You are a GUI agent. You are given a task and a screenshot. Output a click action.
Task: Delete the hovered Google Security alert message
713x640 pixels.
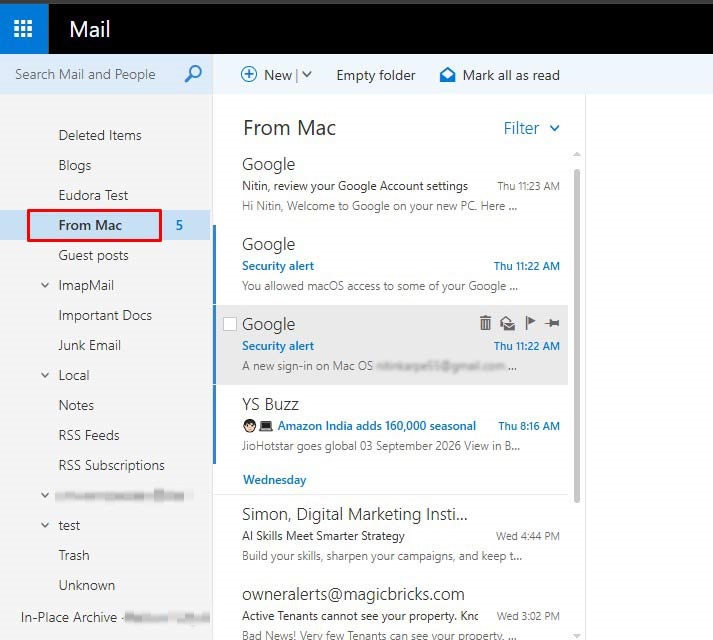click(485, 323)
